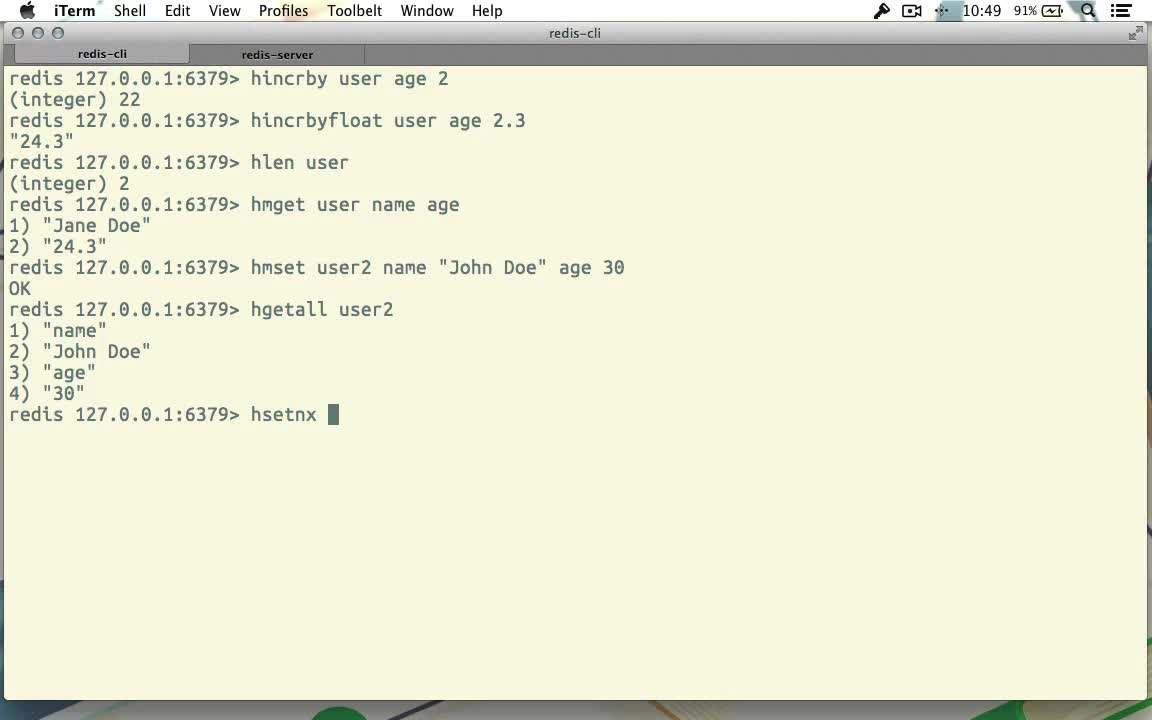
Task: Open the Notification Center list icon
Action: 1120,11
